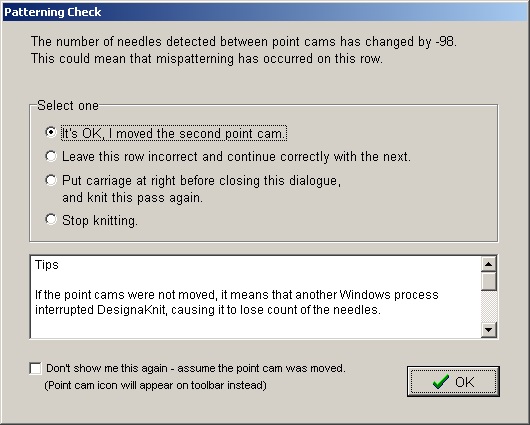Enable the "Don't show me this again" checkbox
The image size is (530, 425).
pyautogui.click(x=35, y=368)
